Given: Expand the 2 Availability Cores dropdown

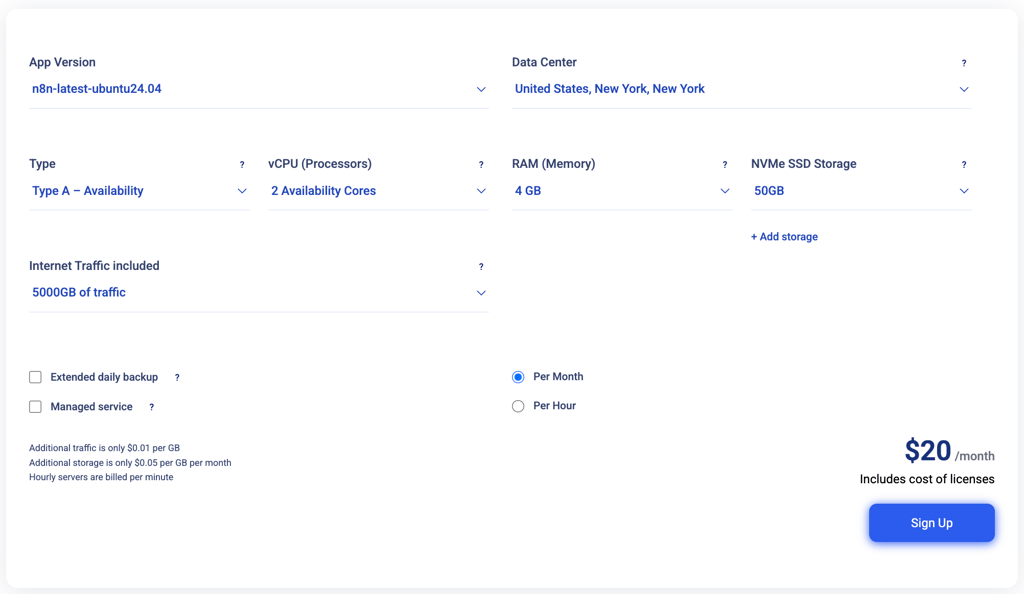Looking at the screenshot, I should 379,191.
